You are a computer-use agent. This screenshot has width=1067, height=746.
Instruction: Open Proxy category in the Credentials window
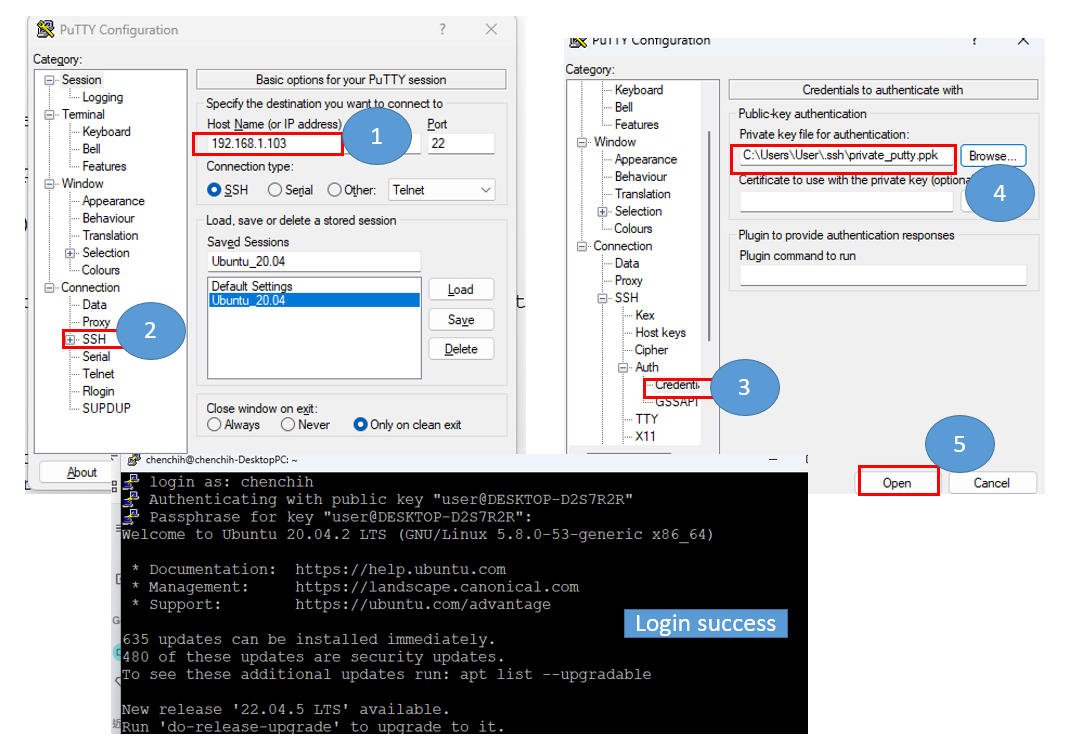(628, 281)
